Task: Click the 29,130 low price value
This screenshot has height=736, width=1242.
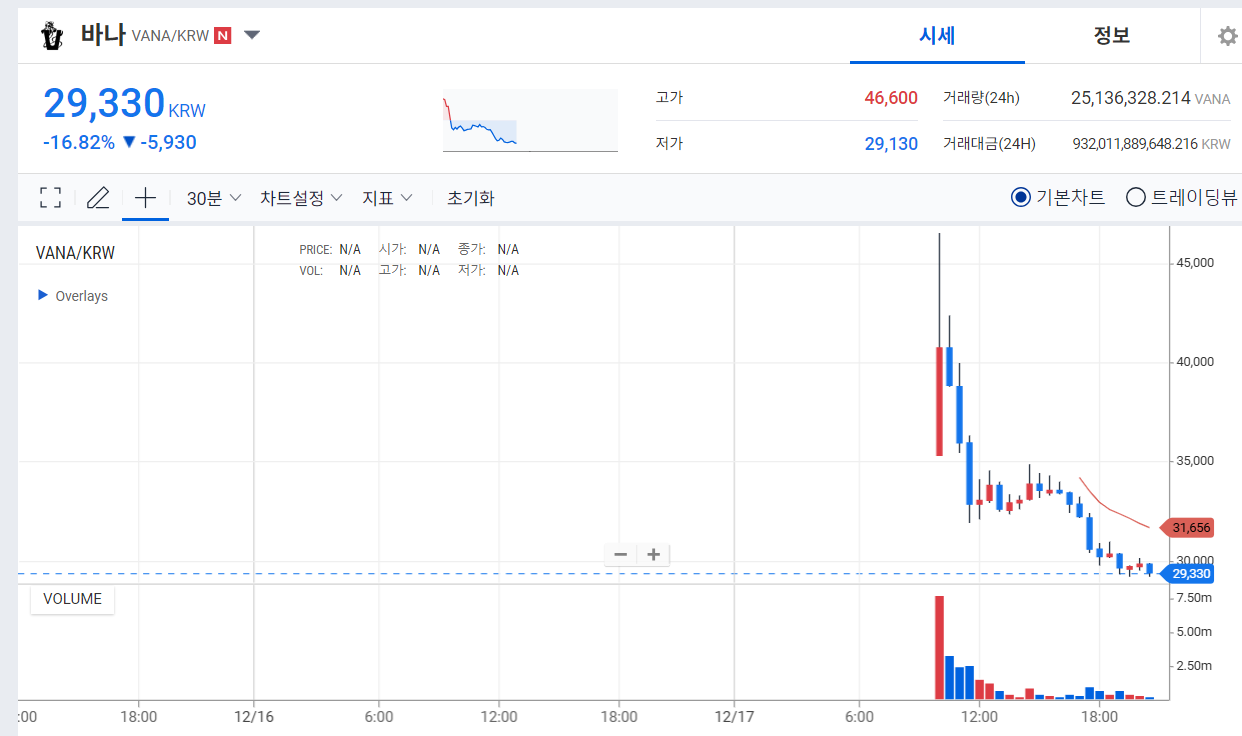Action: 891,144
